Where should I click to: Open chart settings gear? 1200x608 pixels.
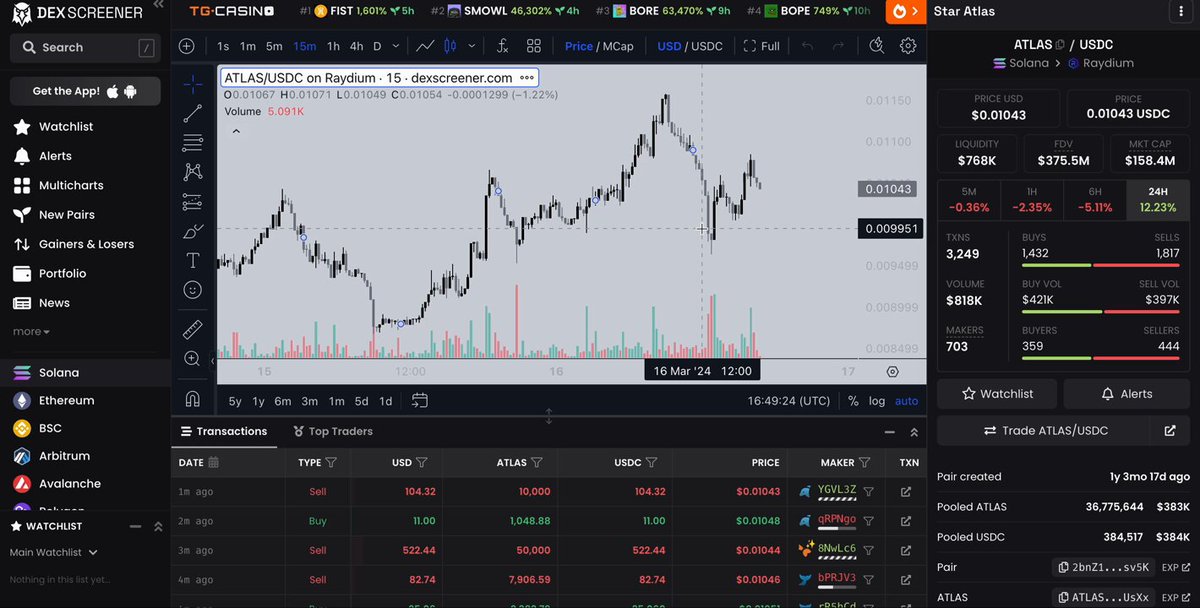pos(908,46)
